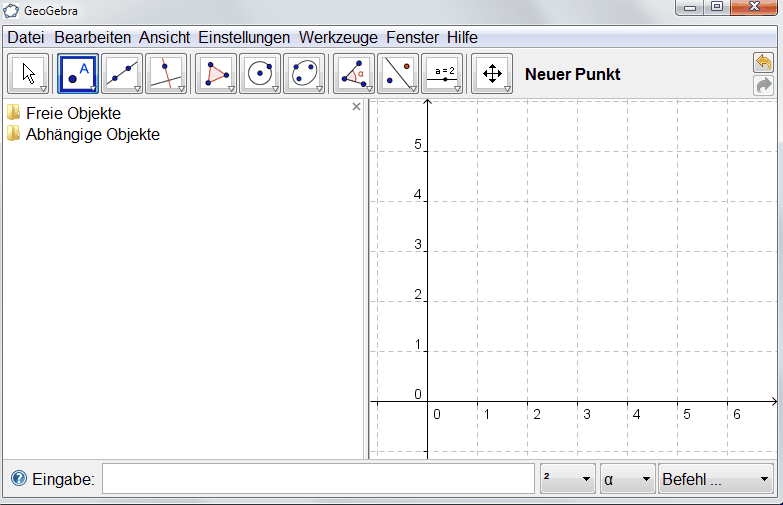Select the Move arrow tool
The image size is (783, 505).
pos(28,74)
